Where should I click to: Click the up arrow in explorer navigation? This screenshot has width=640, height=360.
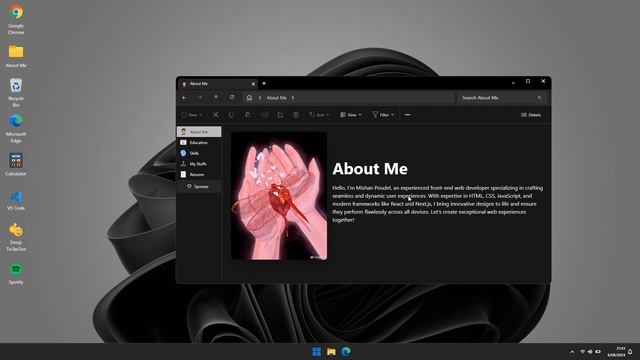coord(216,97)
